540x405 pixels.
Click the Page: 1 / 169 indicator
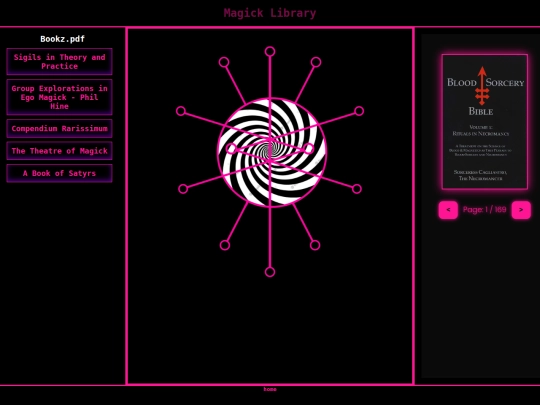(485, 209)
